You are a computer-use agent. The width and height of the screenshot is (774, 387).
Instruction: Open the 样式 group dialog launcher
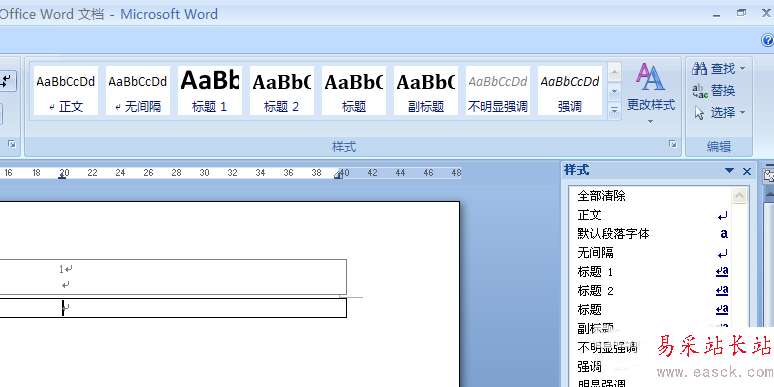pos(672,144)
